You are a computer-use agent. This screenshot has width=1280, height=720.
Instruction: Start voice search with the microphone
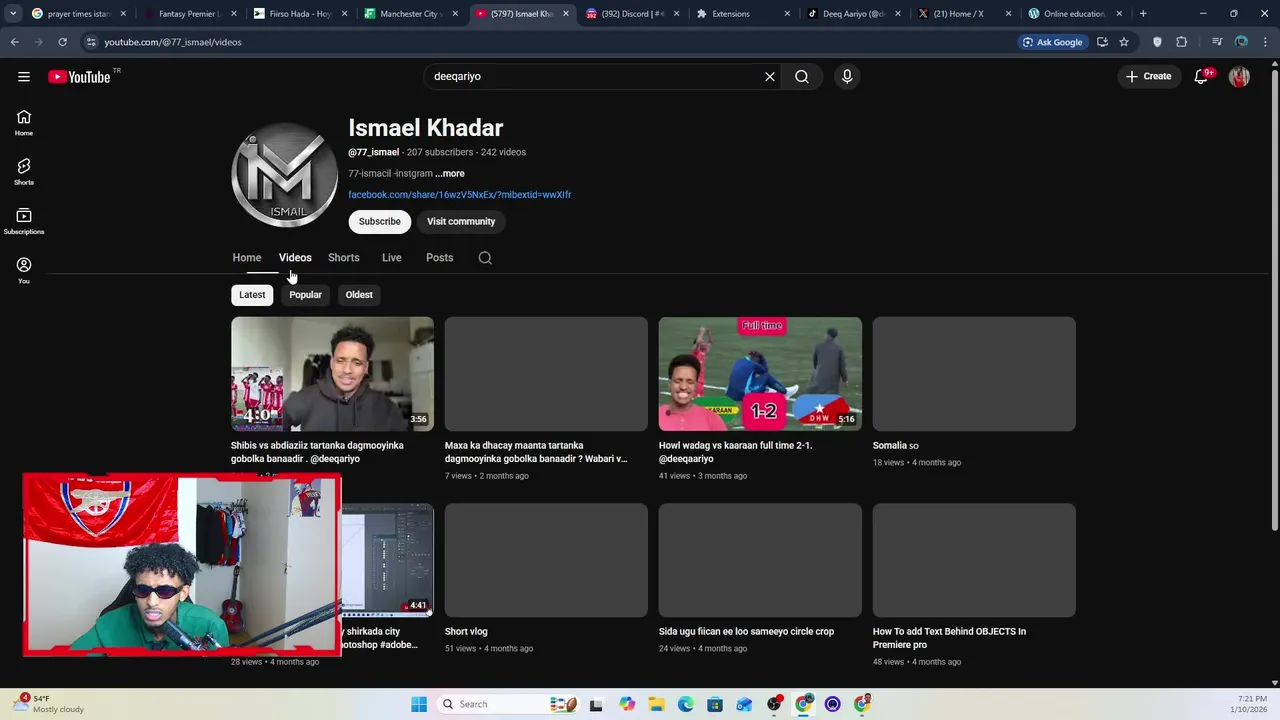pyautogui.click(x=847, y=76)
